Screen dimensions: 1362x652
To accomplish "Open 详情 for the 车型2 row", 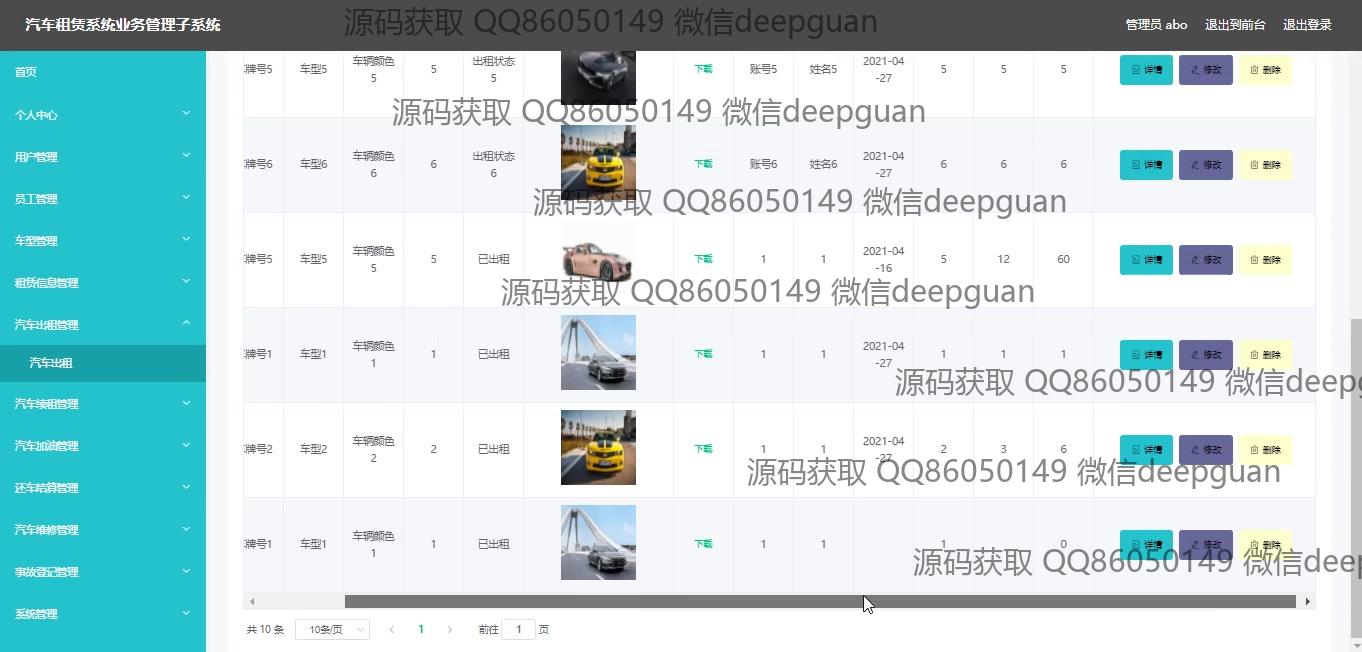I will pyautogui.click(x=1146, y=450).
